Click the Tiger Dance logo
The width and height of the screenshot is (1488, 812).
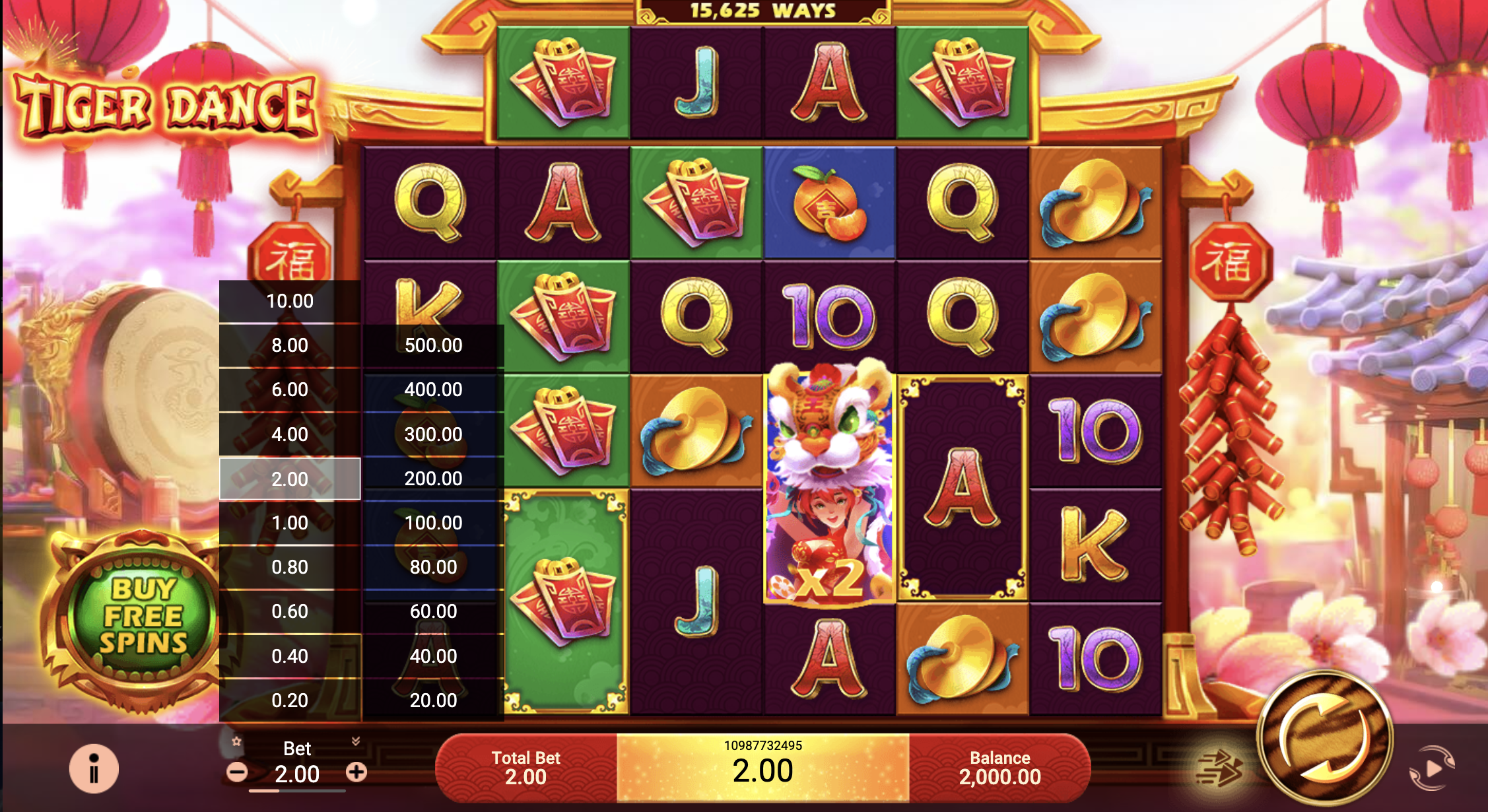click(x=165, y=106)
